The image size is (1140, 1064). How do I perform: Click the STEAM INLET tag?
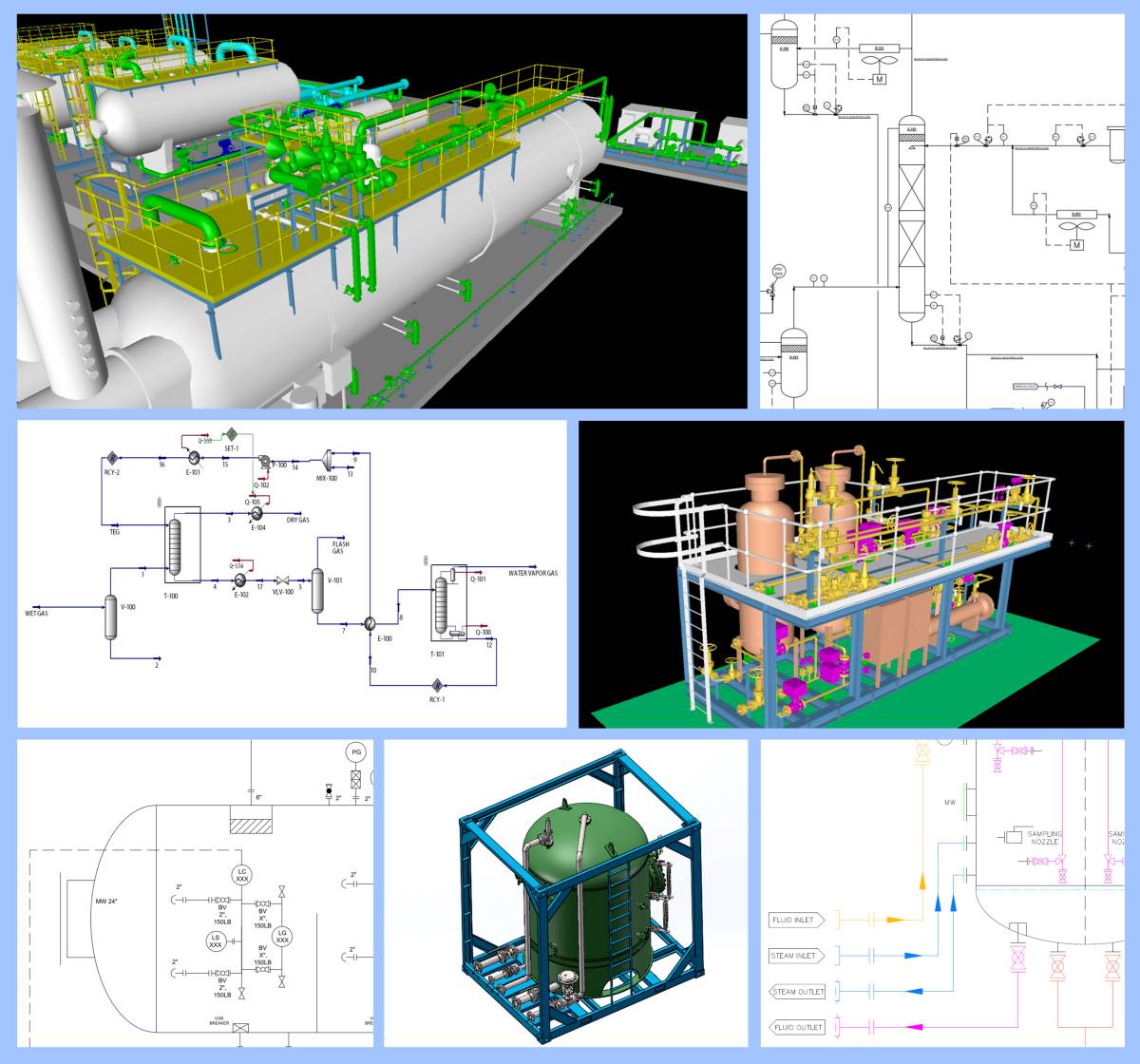[797, 956]
